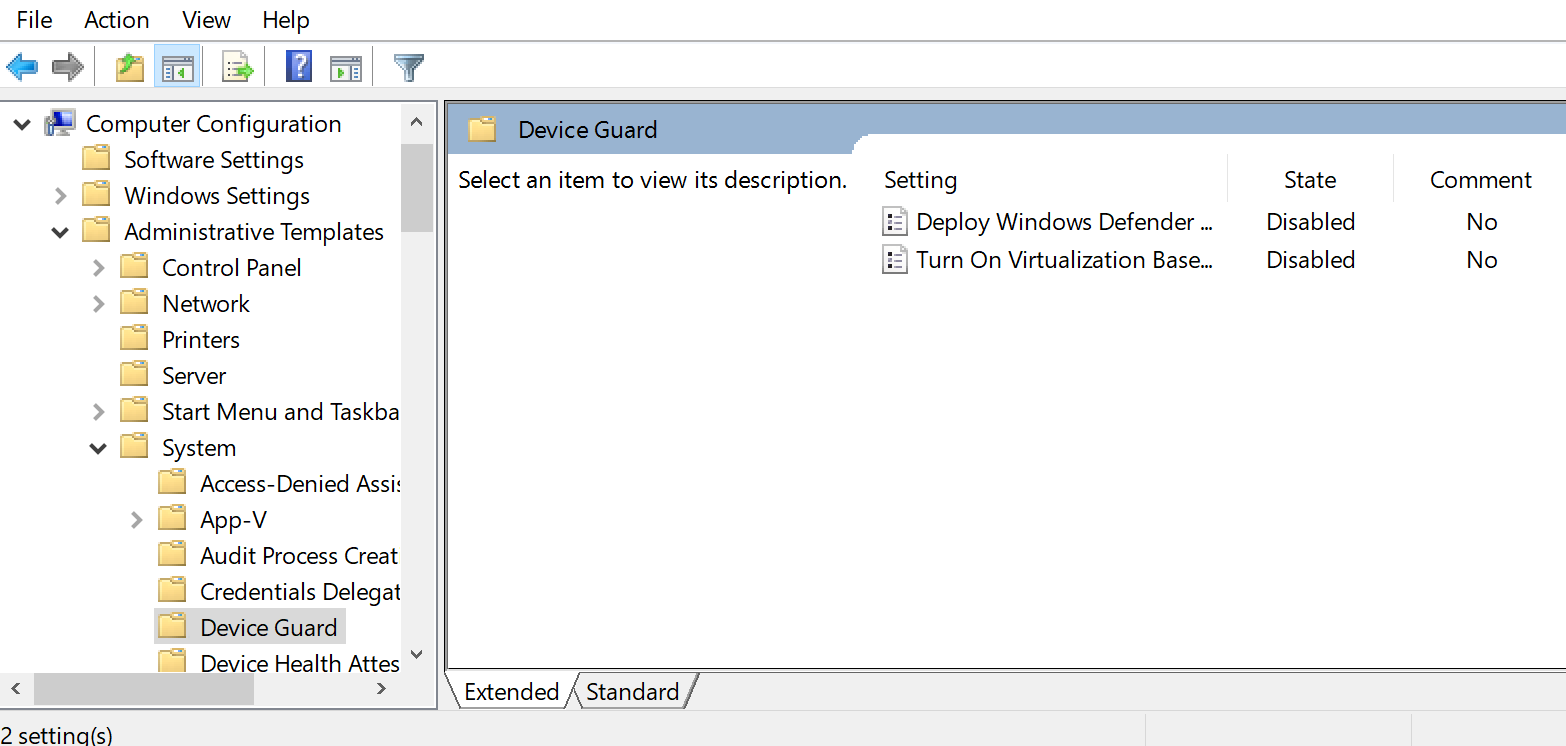The height and width of the screenshot is (746, 1566).
Task: Open the Action menu
Action: (117, 20)
